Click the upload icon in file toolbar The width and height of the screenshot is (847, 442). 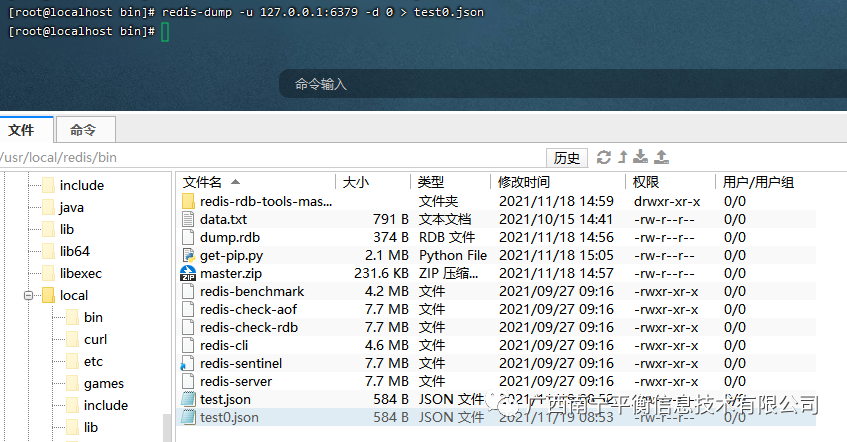pos(661,157)
